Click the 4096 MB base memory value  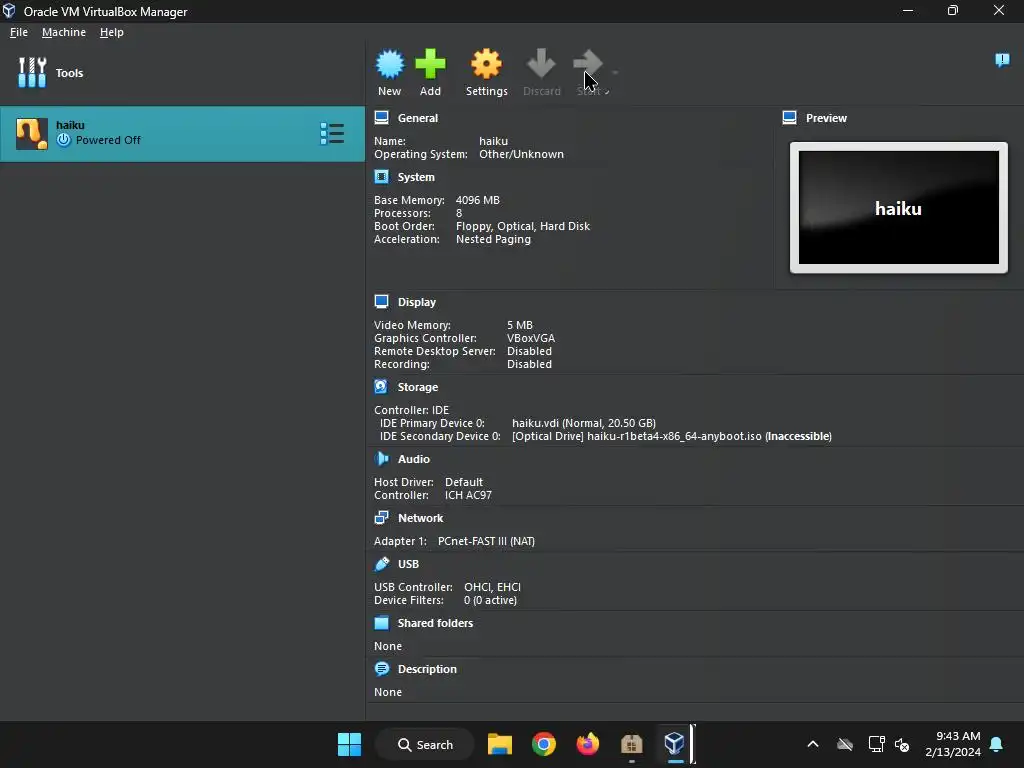point(477,200)
